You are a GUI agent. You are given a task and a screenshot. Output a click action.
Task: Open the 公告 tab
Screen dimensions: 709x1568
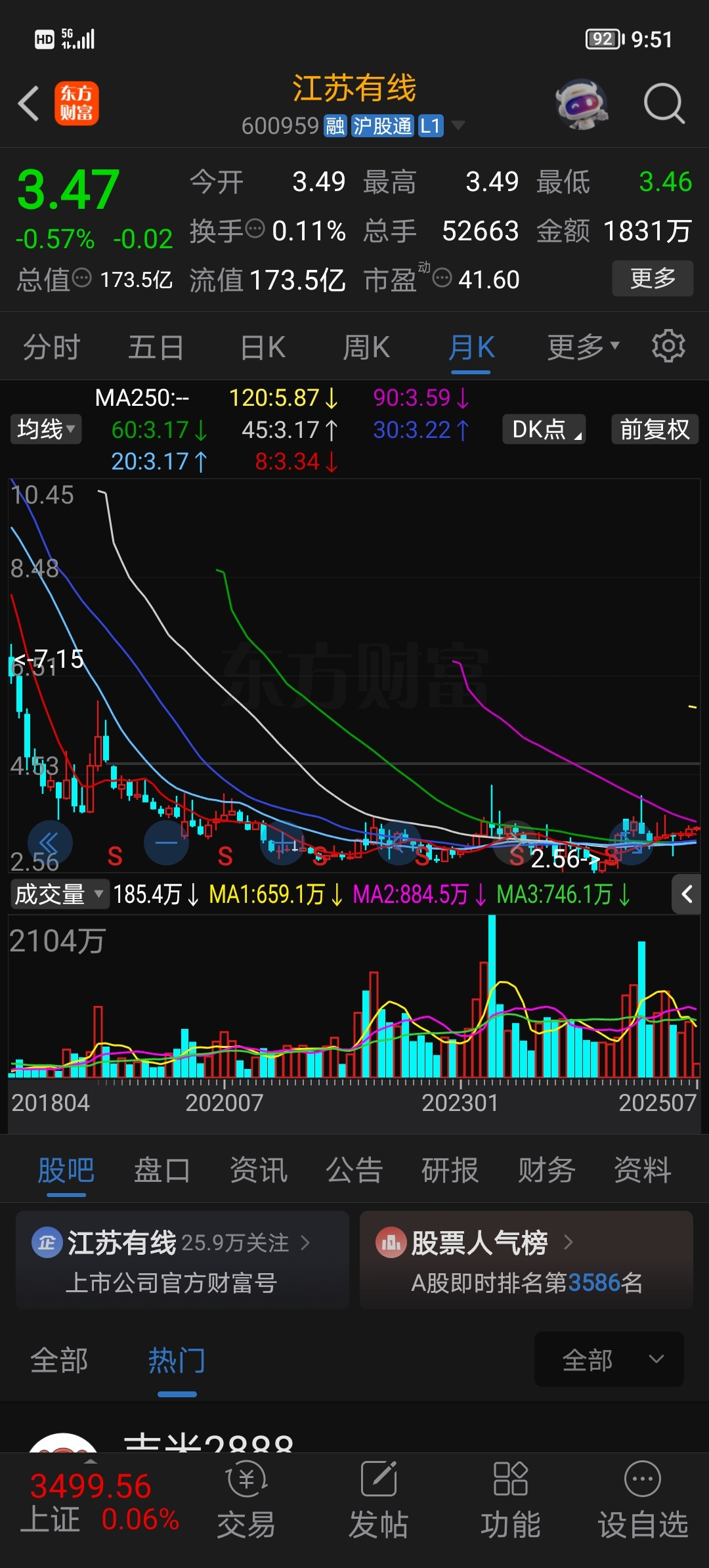[x=354, y=1170]
